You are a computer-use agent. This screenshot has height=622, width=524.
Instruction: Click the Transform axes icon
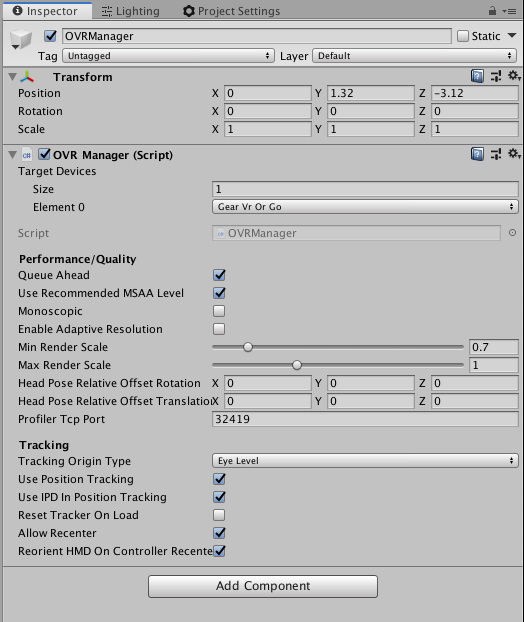pos(27,77)
